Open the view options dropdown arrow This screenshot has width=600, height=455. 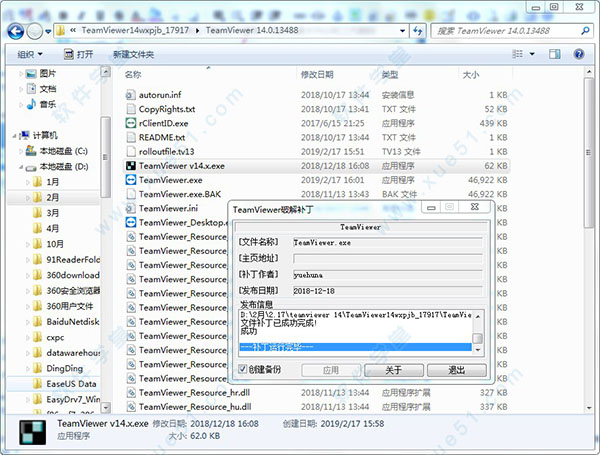click(x=532, y=54)
